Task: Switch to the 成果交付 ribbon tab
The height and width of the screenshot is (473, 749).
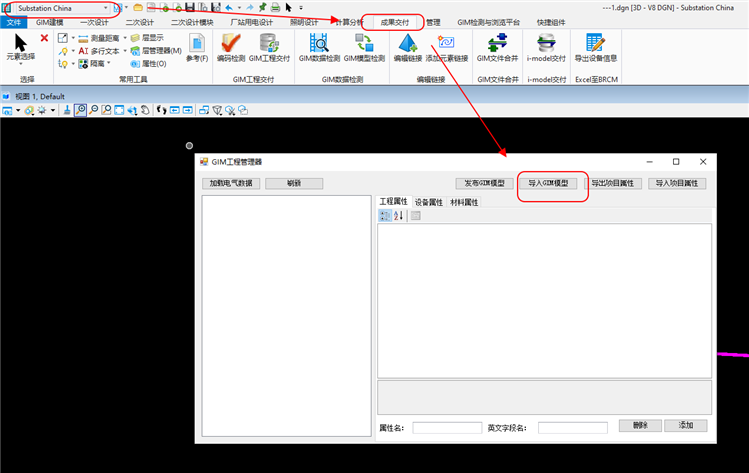Action: tap(395, 22)
